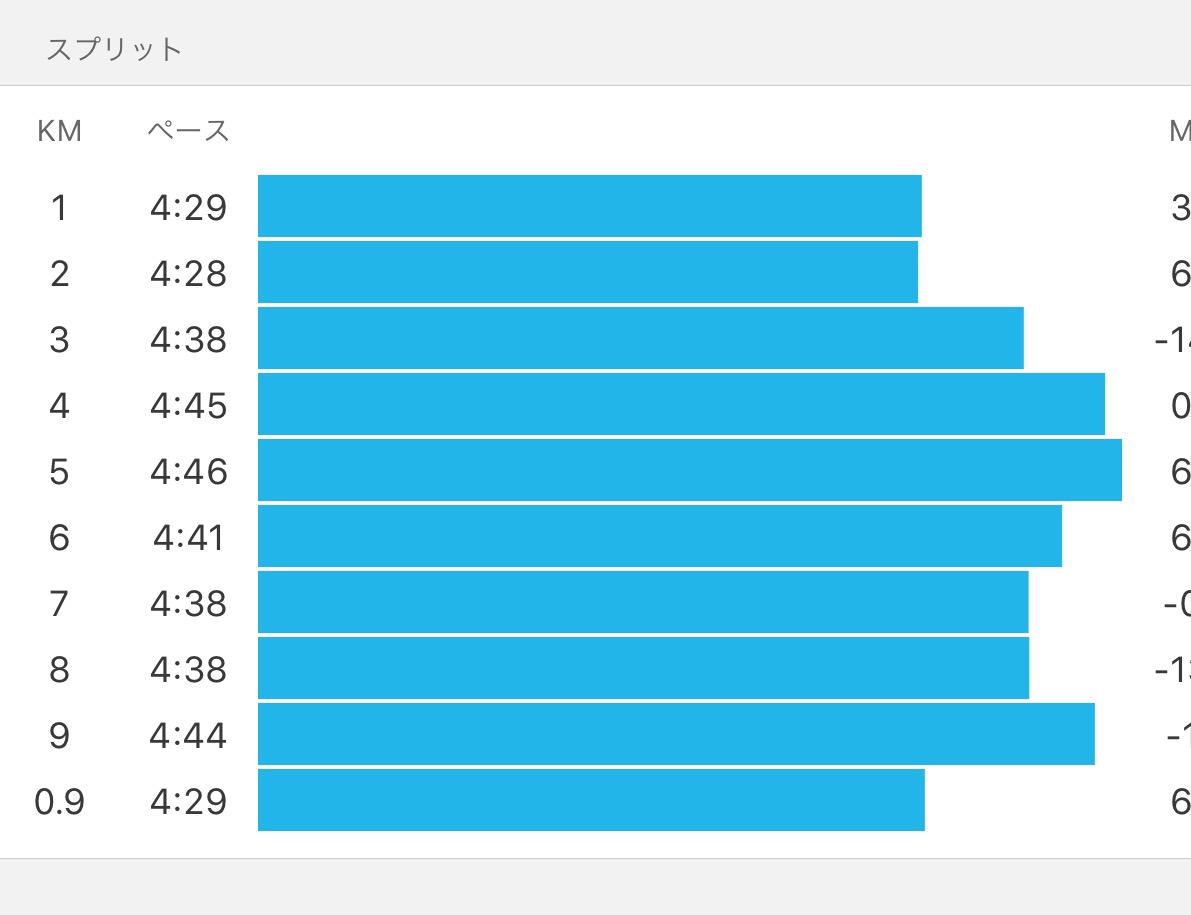
Task: Click the 0.9 distance label
Action: click(x=59, y=802)
